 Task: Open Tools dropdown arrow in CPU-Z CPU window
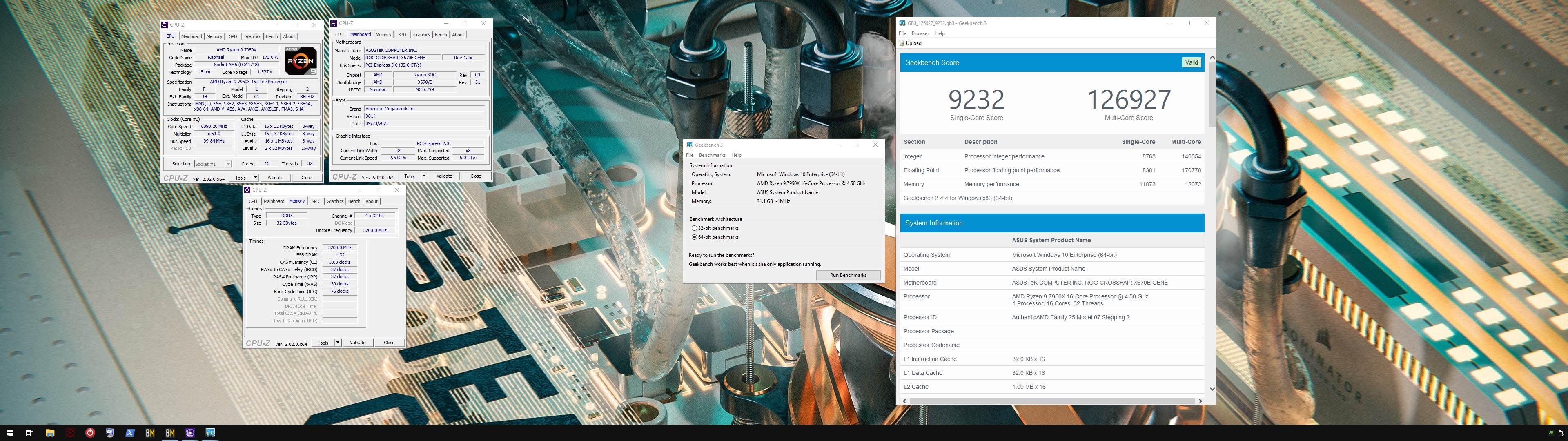(255, 178)
